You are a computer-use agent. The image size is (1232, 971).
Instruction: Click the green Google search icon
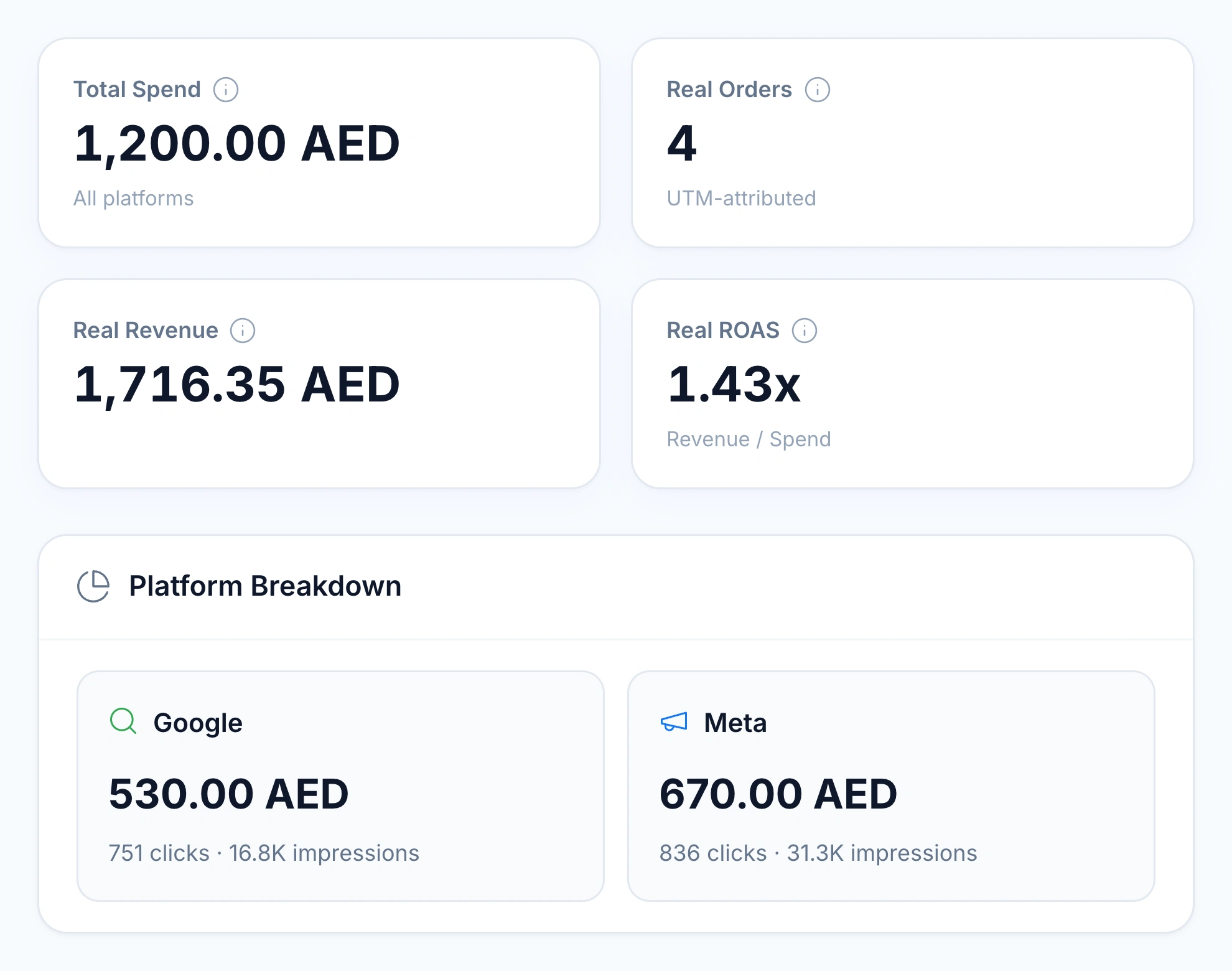coord(123,721)
